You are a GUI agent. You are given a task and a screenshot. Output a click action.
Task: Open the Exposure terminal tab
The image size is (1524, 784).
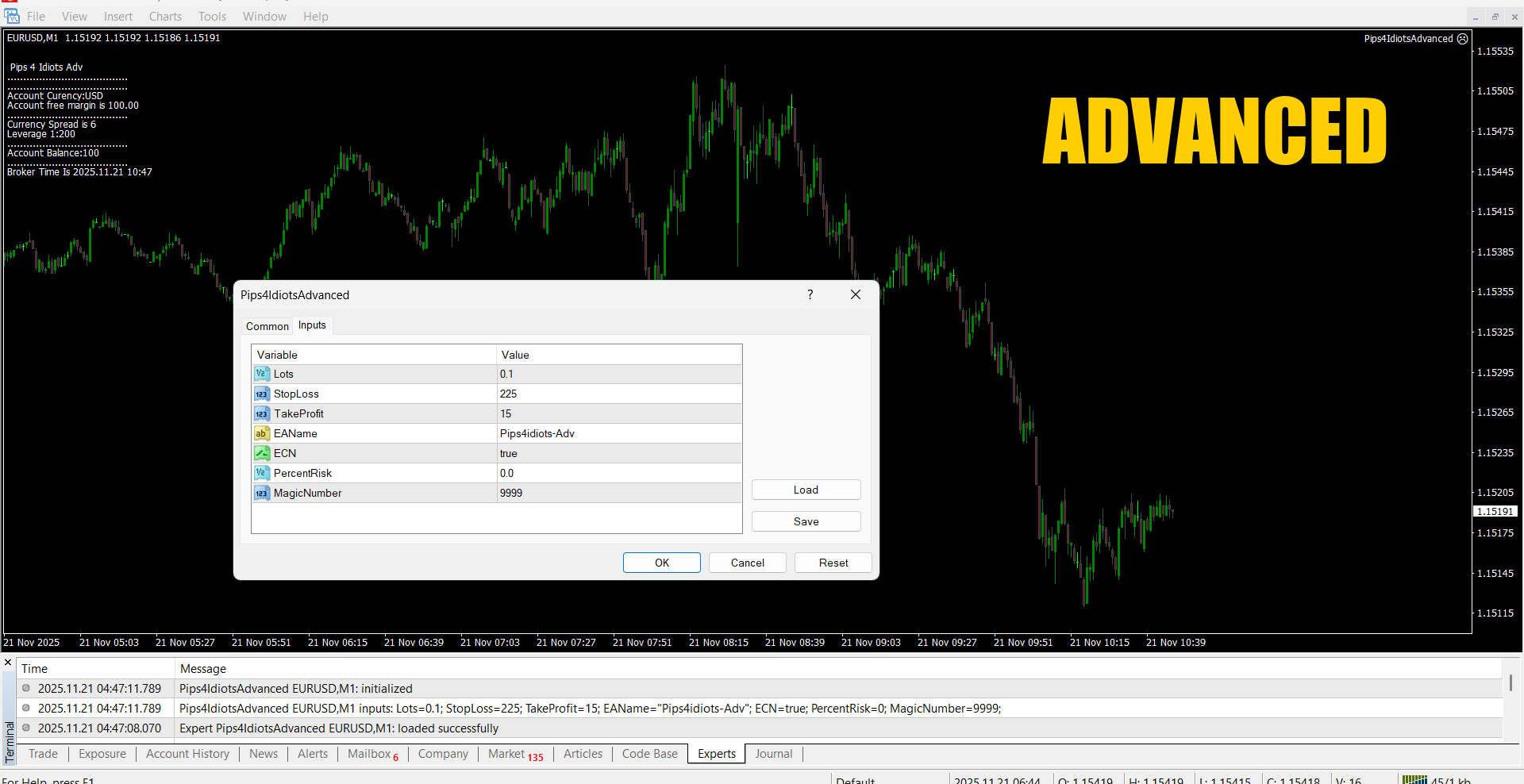[x=102, y=754]
